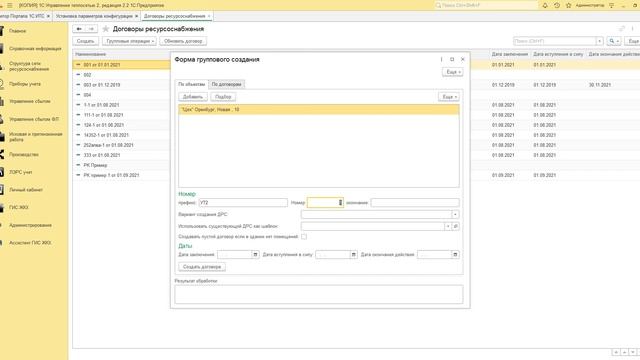Select contract row 001 от 01.01.2021

(x=122, y=64)
